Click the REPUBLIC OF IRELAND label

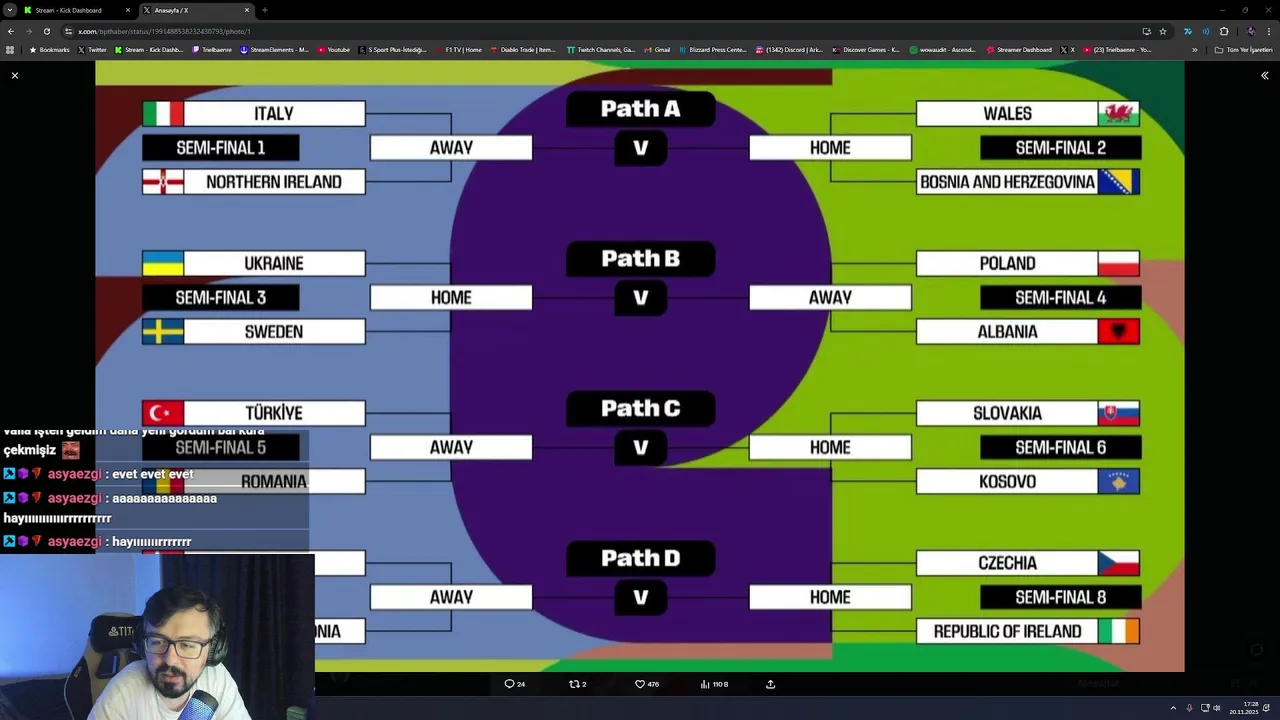pos(1007,632)
